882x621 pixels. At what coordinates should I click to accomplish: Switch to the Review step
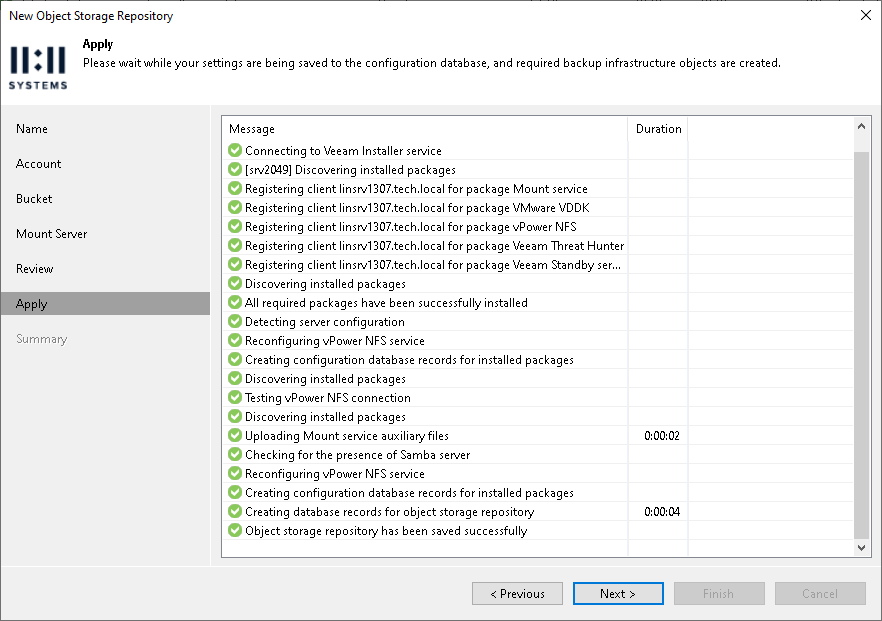[x=34, y=268]
